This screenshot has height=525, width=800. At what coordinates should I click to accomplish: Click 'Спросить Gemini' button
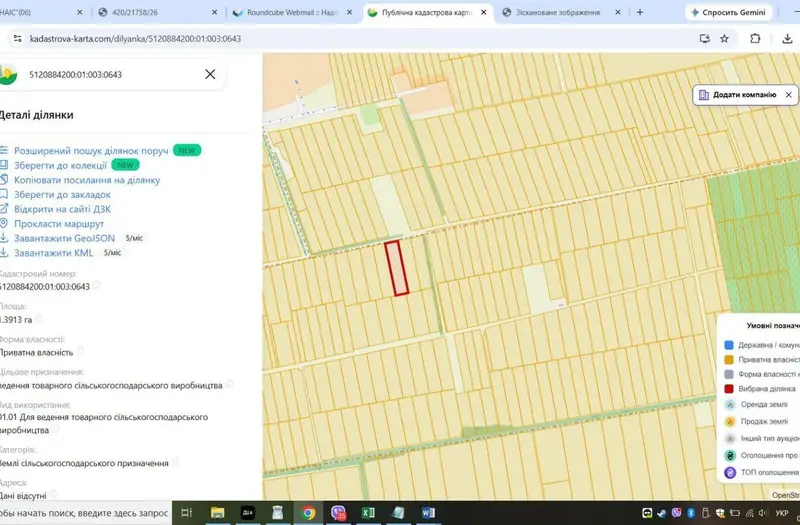(x=729, y=12)
